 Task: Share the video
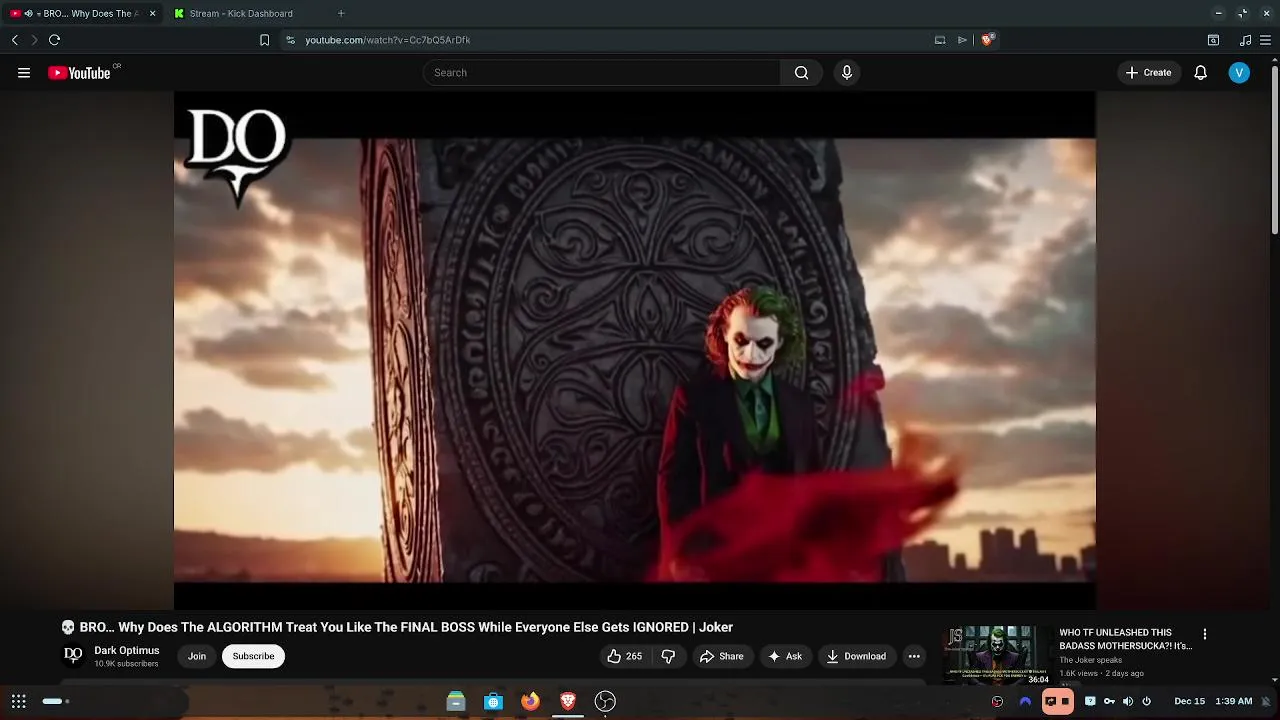(721, 657)
